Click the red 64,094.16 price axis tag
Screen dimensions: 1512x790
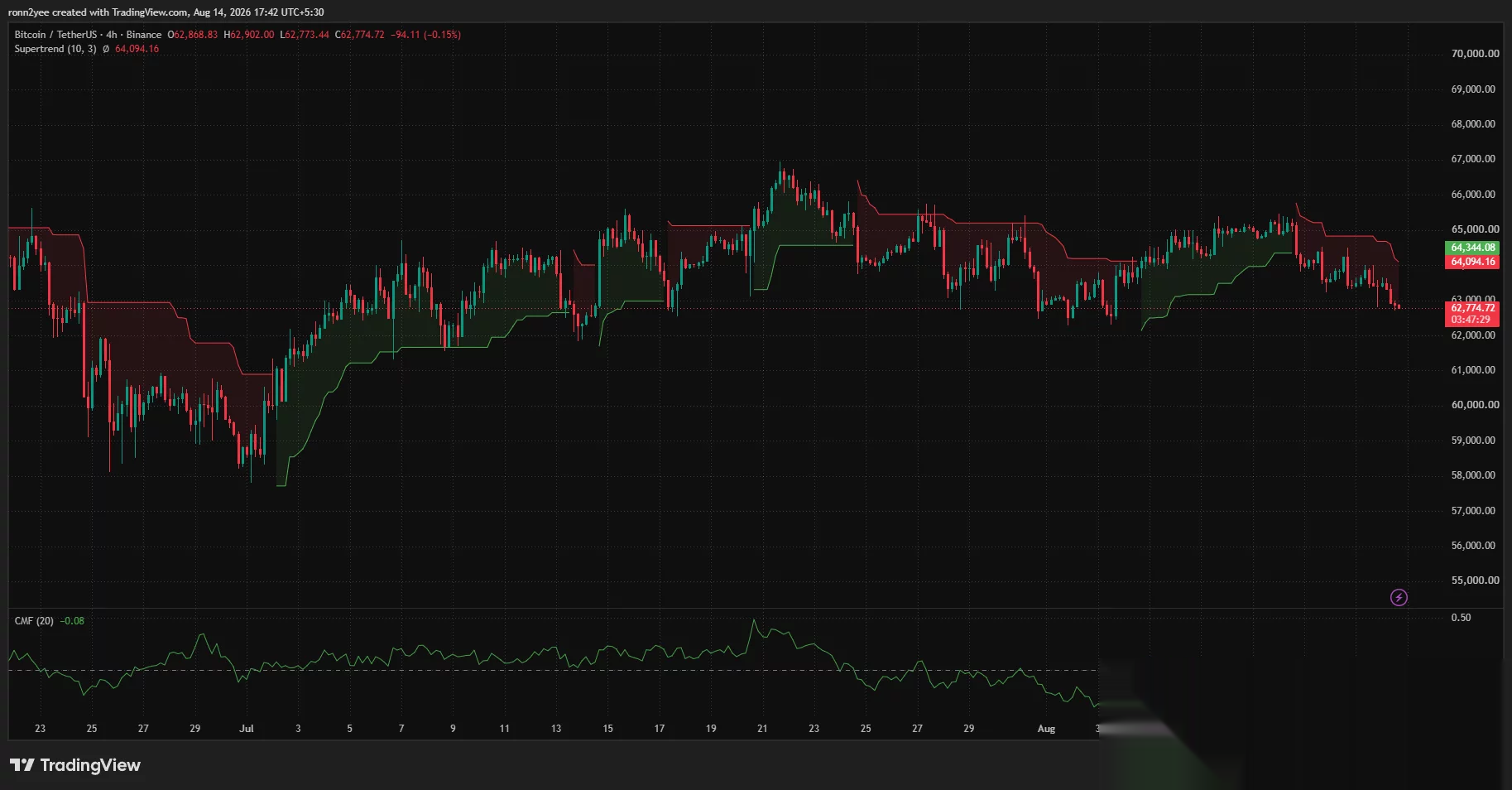(x=1472, y=262)
